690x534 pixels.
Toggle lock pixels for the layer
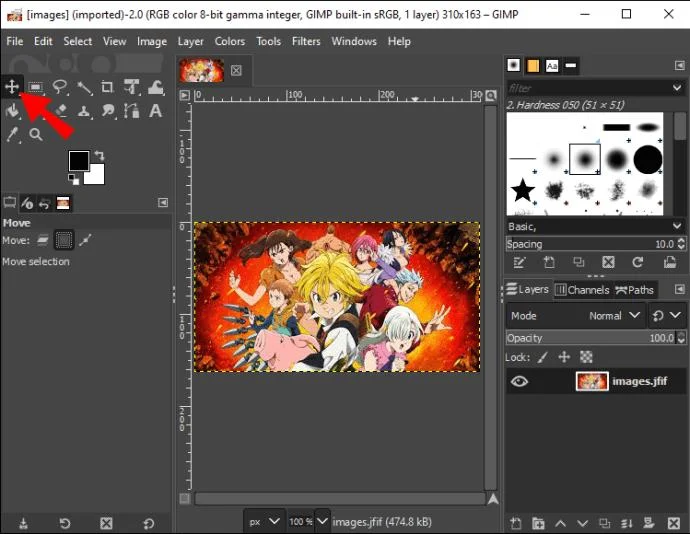pos(543,357)
